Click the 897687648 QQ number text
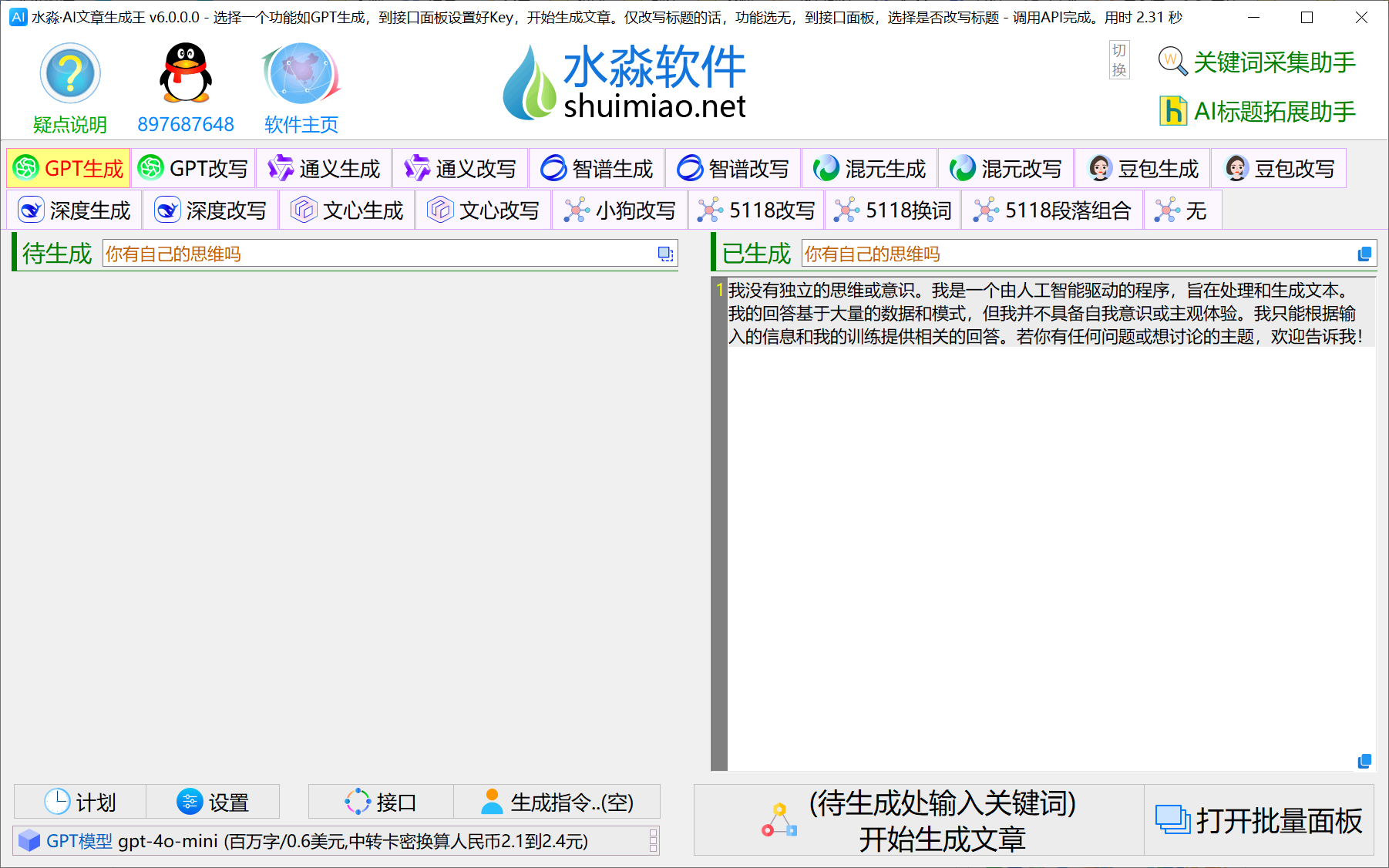The image size is (1389, 868). pos(186,124)
